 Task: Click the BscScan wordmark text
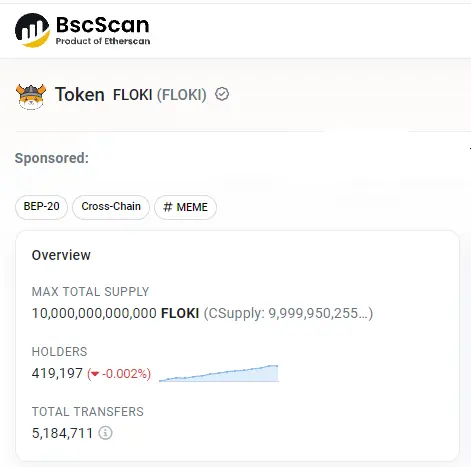[103, 25]
